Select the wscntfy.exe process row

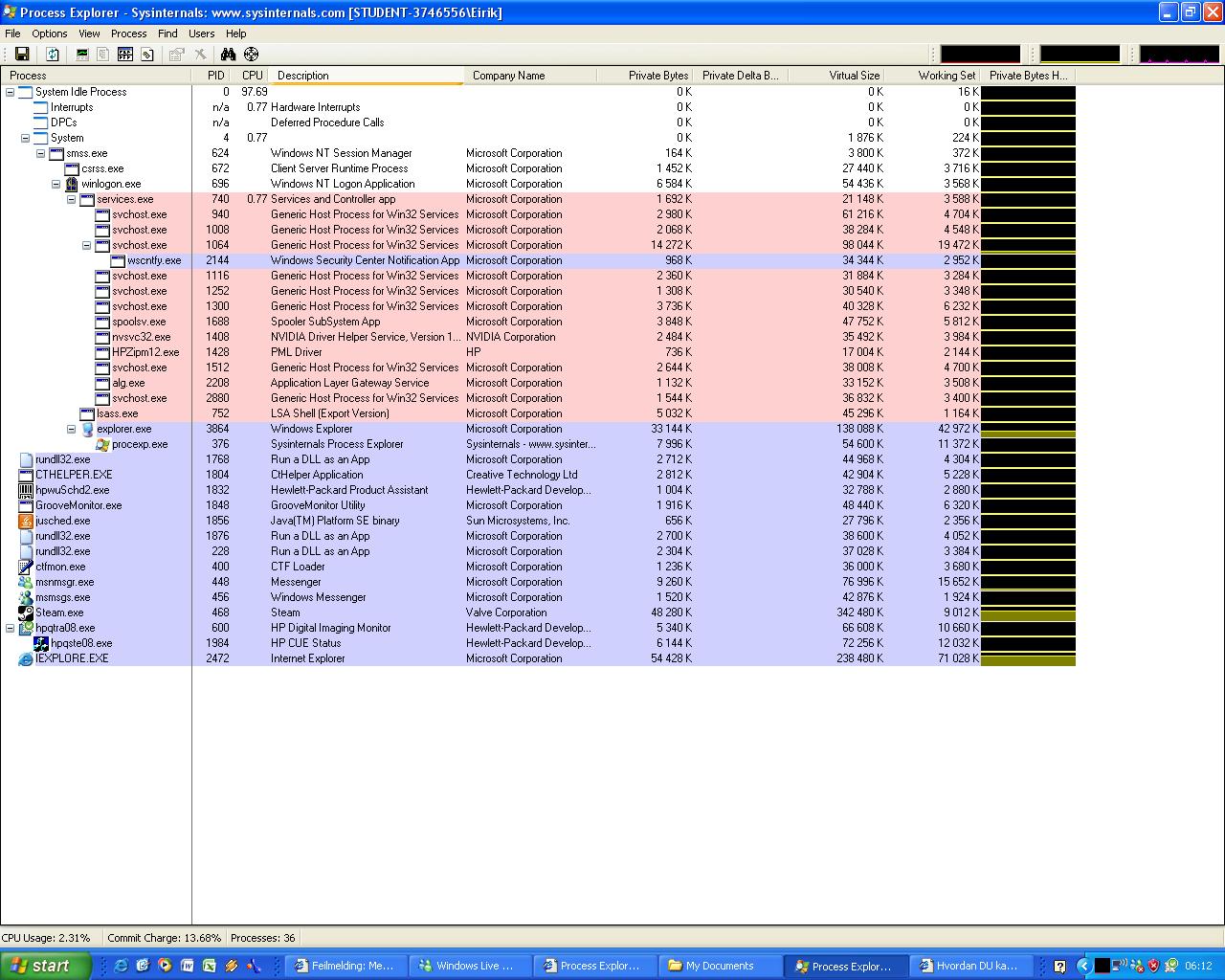[x=154, y=260]
